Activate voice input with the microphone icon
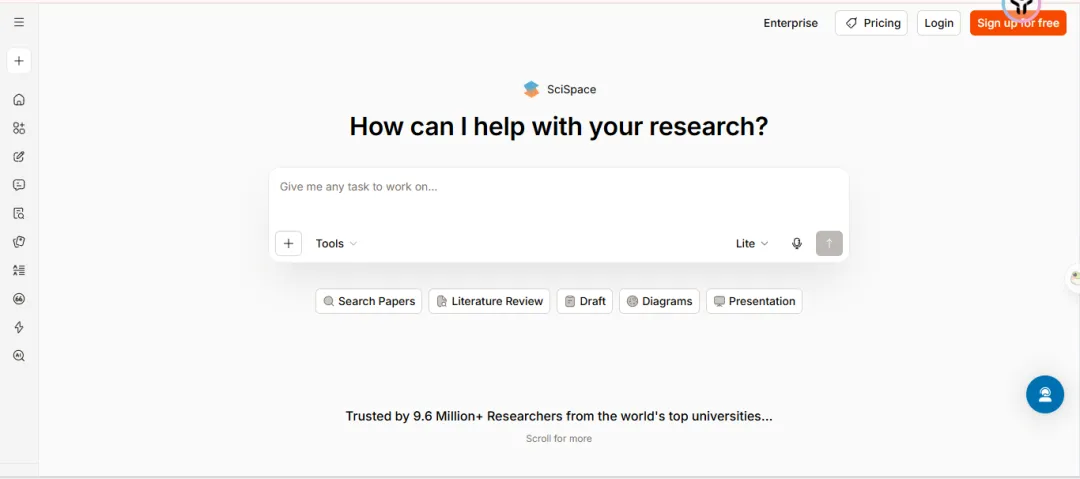Viewport: 1080px width, 479px height. tap(797, 243)
